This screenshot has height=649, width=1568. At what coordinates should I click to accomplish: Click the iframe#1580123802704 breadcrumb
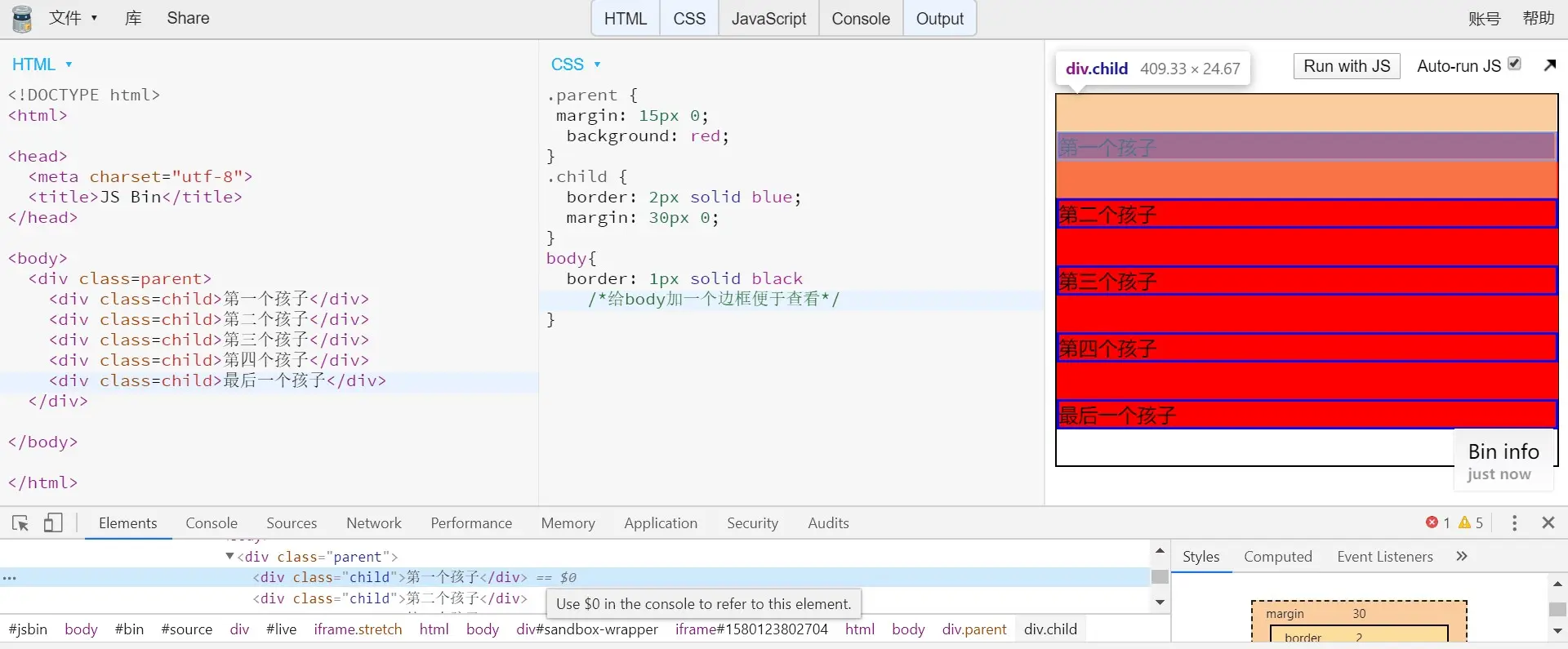[751, 629]
